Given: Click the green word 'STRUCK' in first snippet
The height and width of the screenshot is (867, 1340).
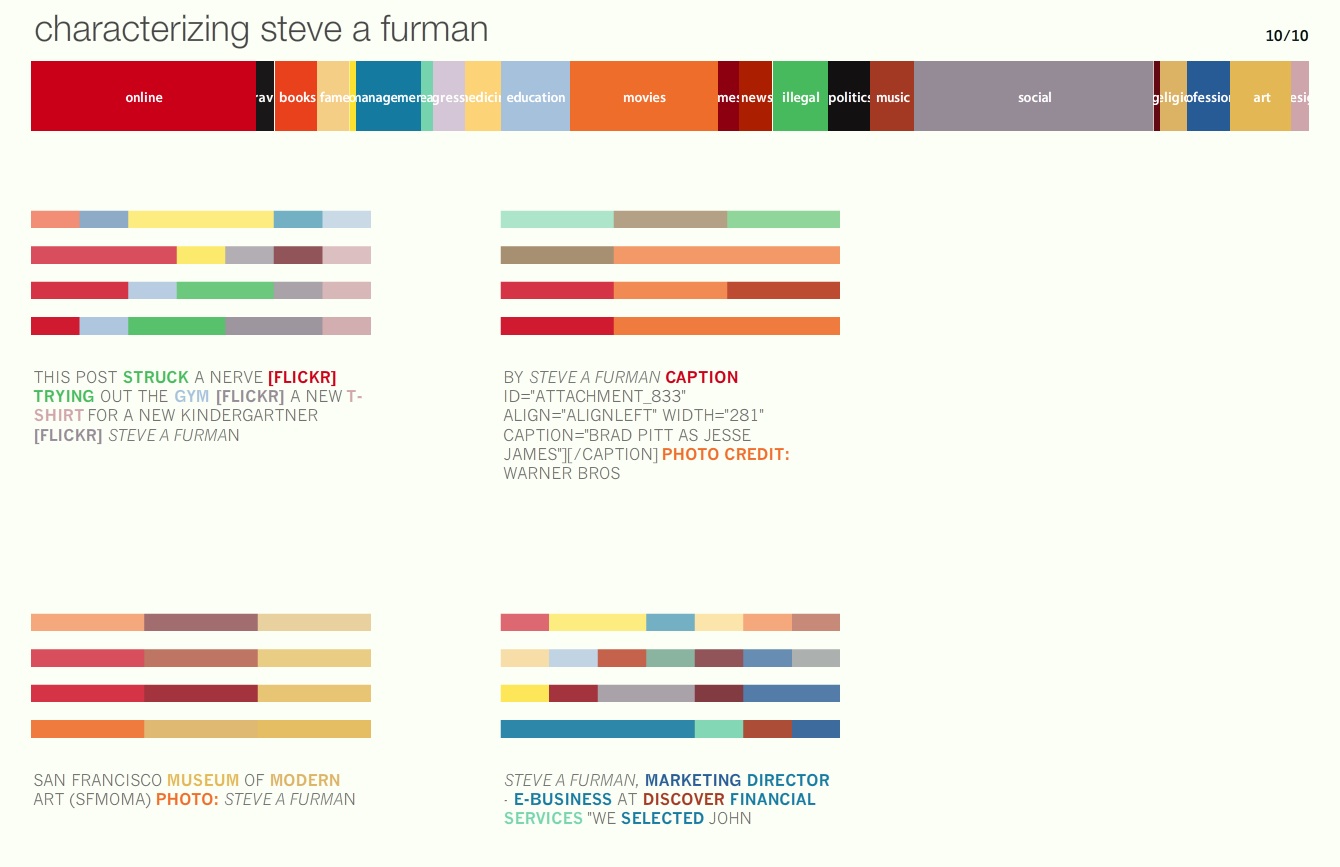Looking at the screenshot, I should coord(156,378).
